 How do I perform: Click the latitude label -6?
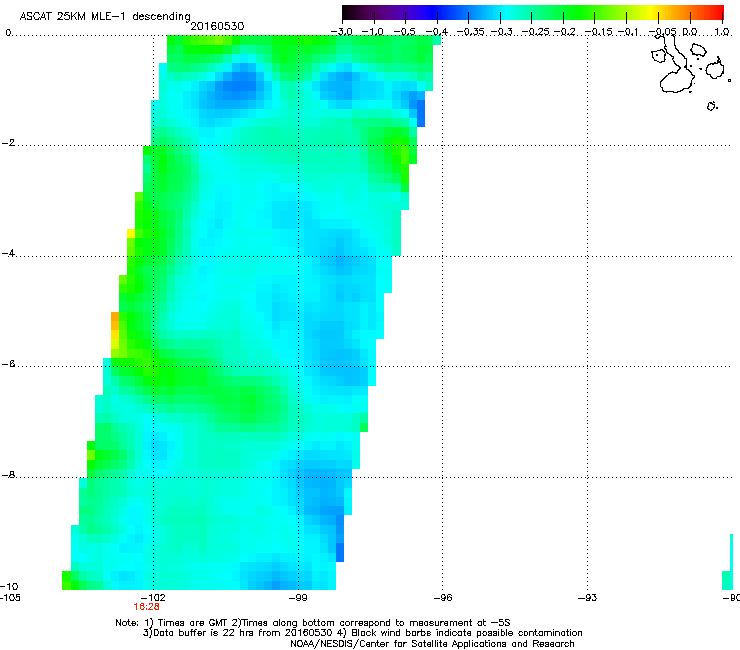click(8, 364)
